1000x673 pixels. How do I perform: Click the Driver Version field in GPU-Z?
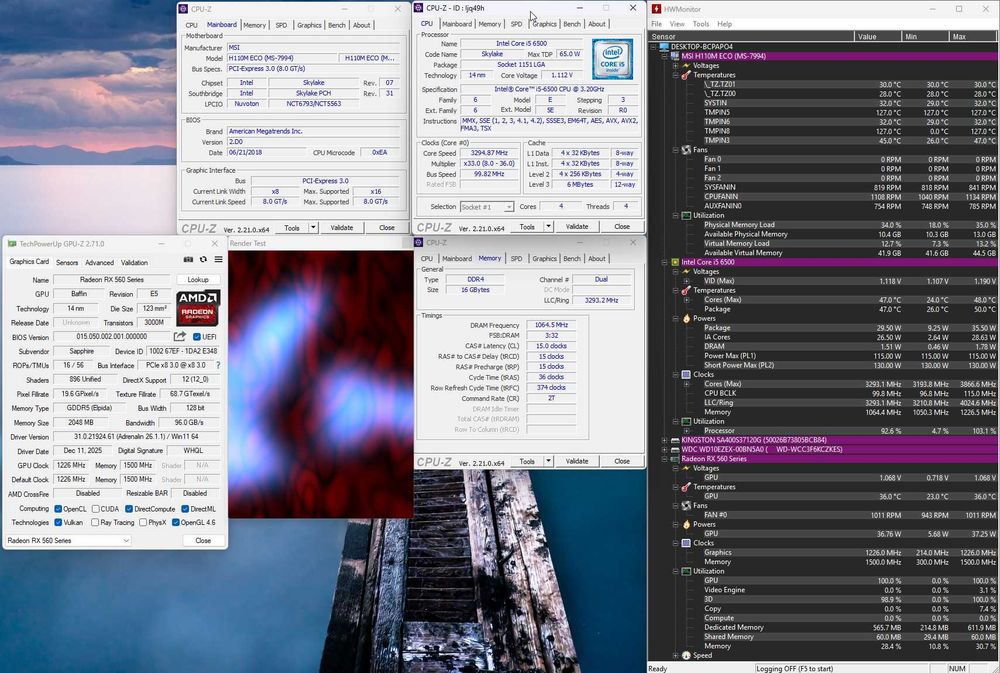[x=136, y=437]
